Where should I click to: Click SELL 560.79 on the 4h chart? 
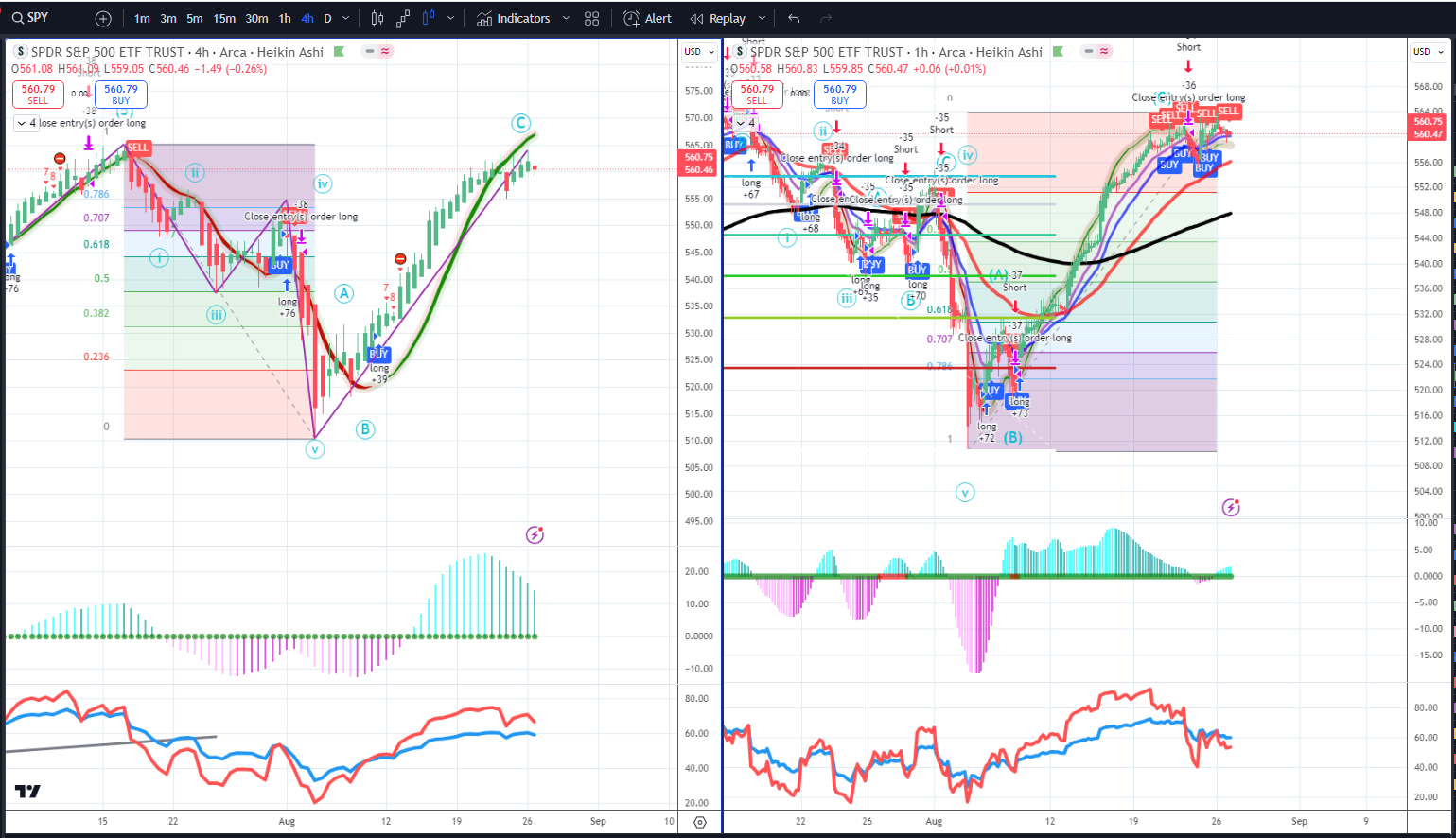click(x=38, y=95)
